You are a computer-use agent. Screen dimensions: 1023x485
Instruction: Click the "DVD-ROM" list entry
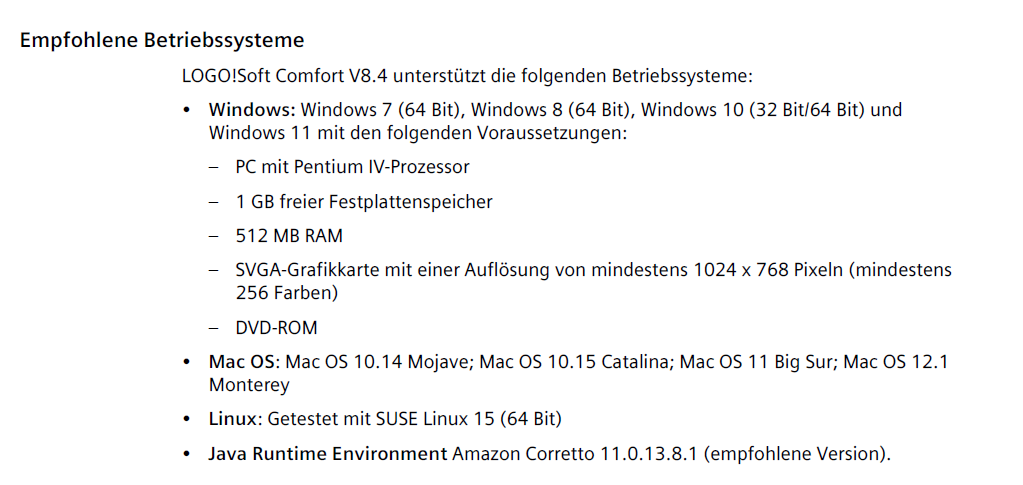point(276,327)
